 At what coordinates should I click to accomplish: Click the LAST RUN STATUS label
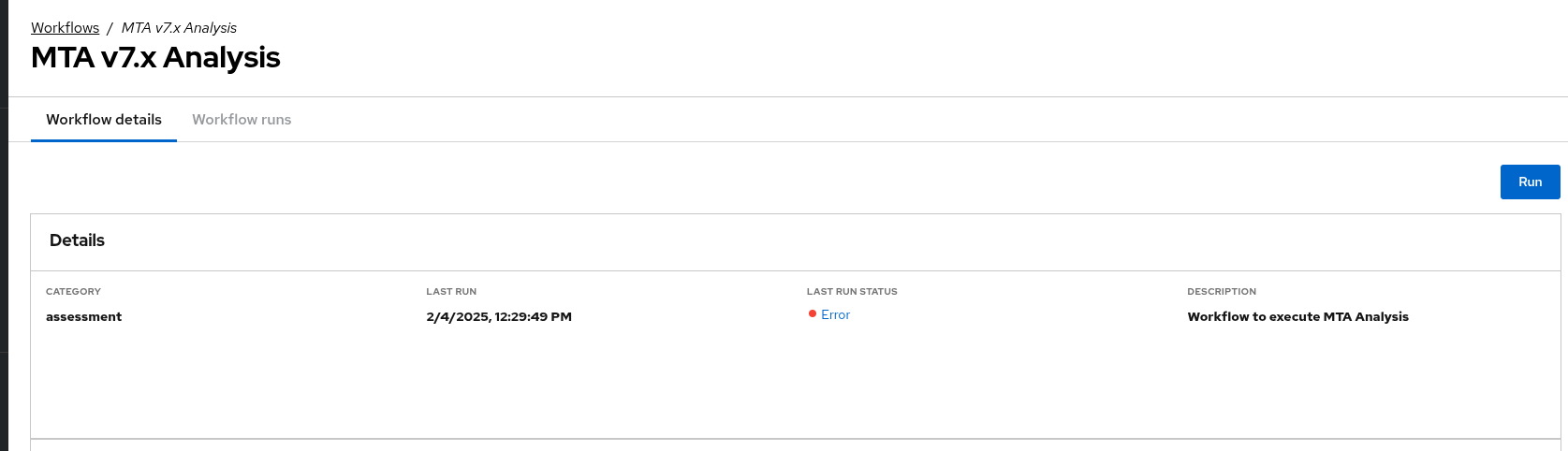coord(852,292)
